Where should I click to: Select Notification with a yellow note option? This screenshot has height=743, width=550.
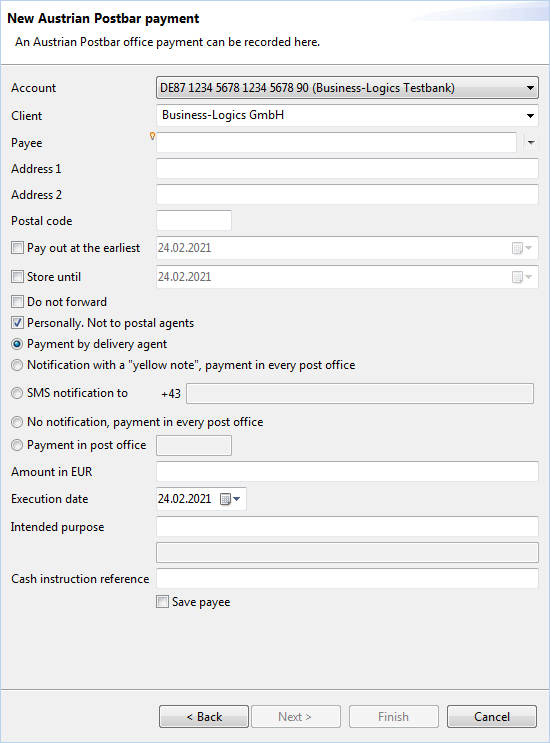[x=17, y=365]
